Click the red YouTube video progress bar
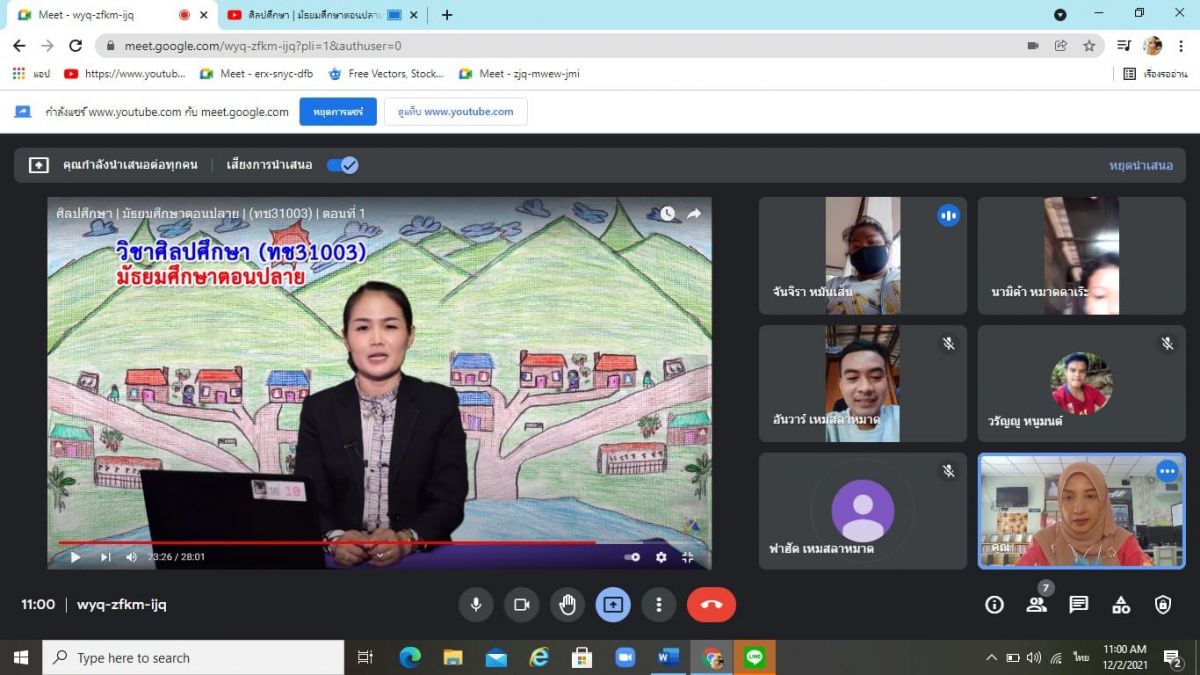 point(330,543)
